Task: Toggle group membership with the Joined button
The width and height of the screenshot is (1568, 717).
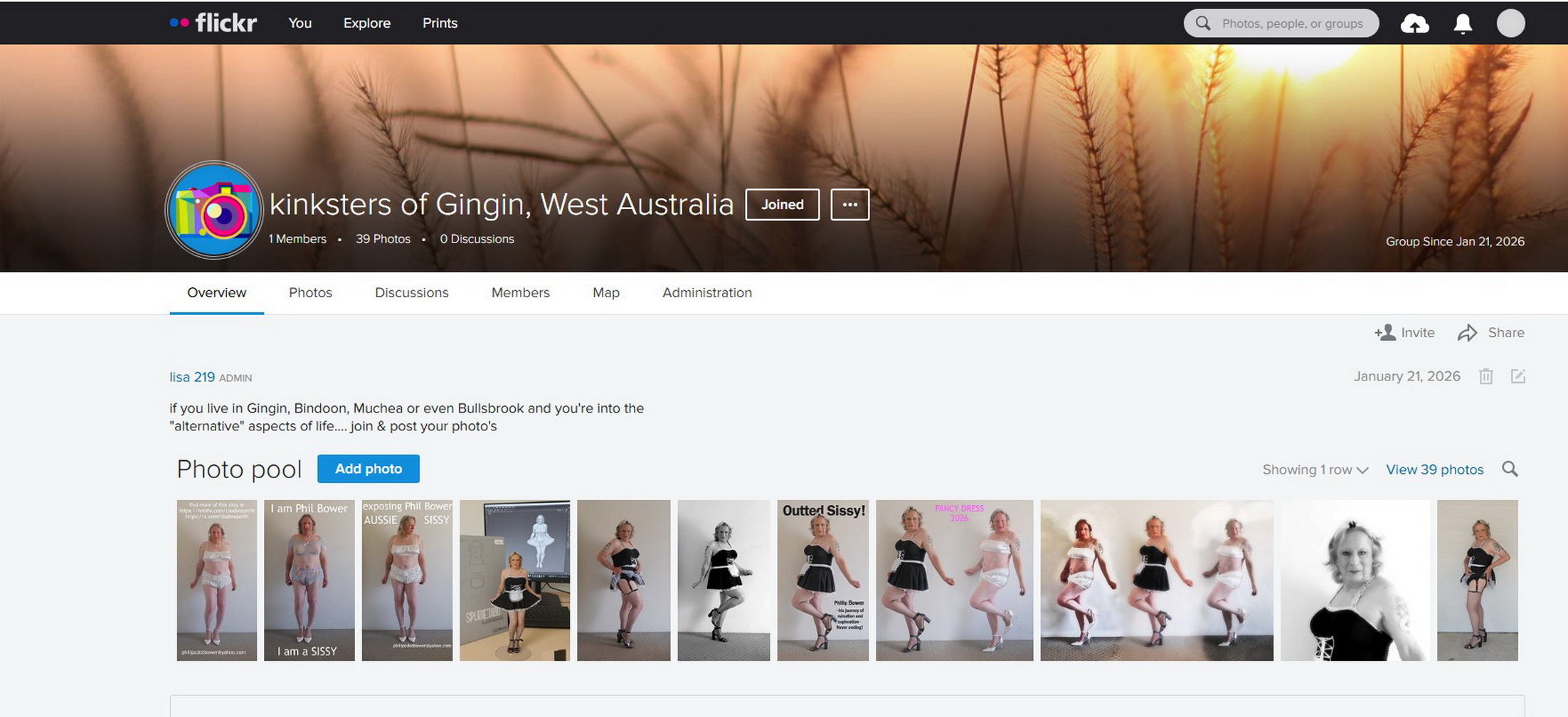Action: pyautogui.click(x=782, y=205)
